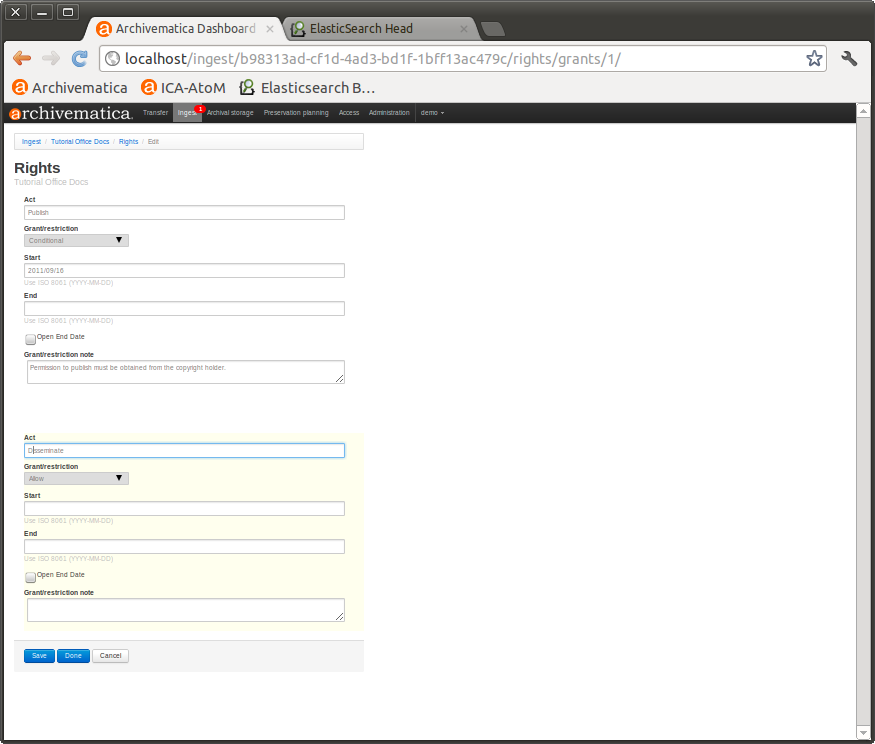Open the Conditional grant/restriction dropdown
875x744 pixels.
(x=76, y=240)
